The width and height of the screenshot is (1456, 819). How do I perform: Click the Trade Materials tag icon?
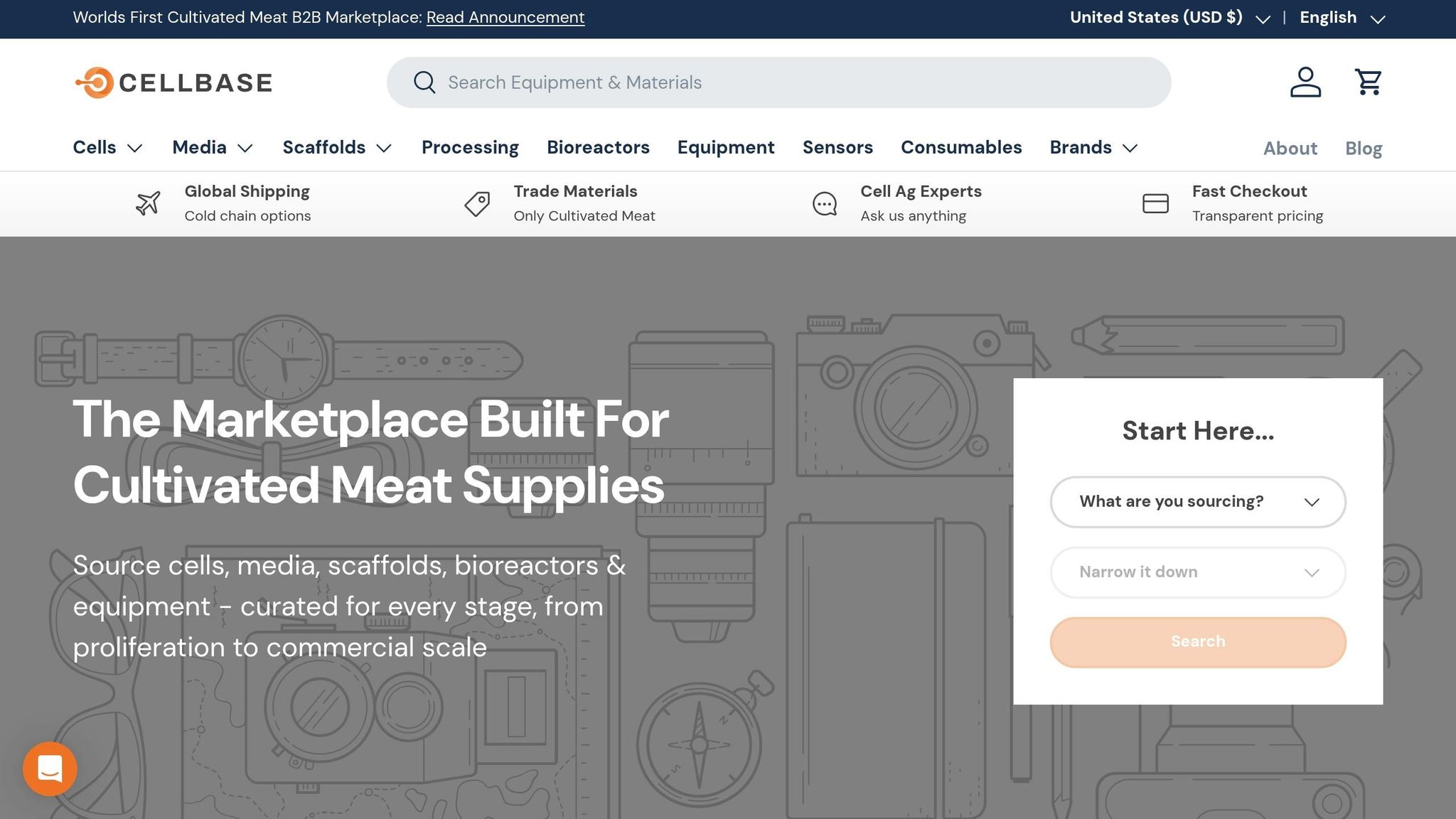click(477, 204)
